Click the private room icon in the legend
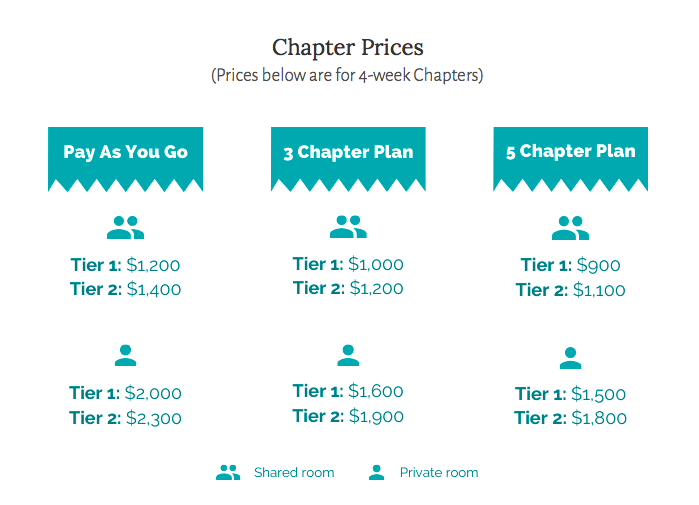 tap(377, 472)
